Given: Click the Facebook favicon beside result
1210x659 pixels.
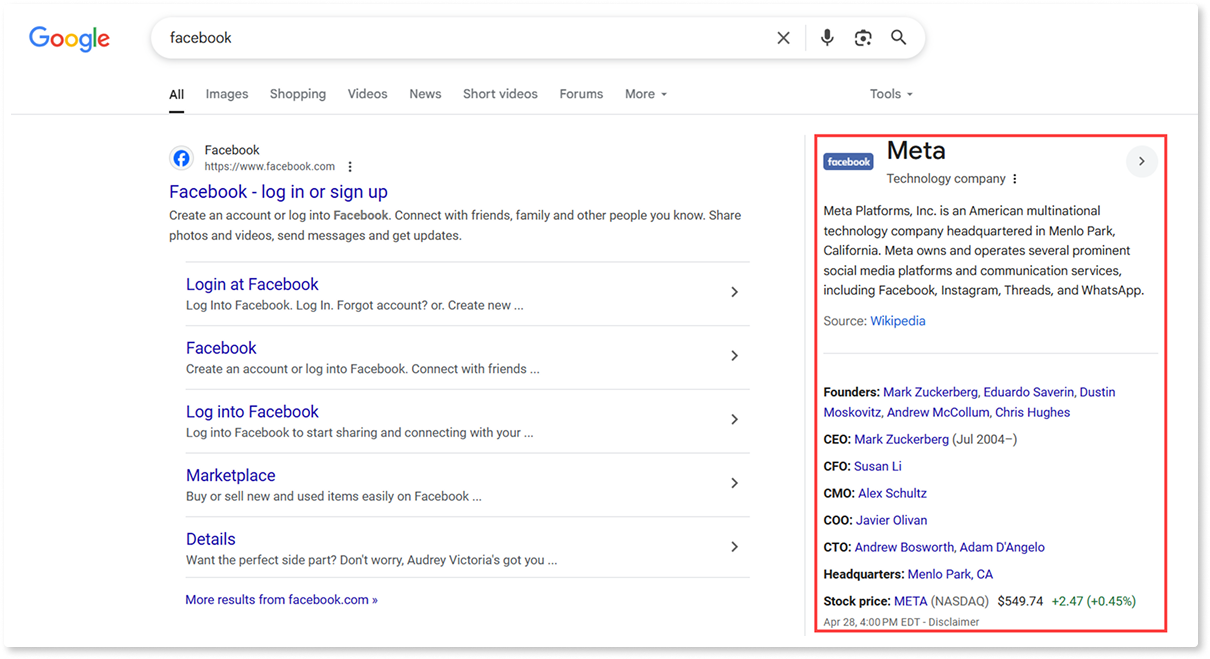Looking at the screenshot, I should (181, 158).
